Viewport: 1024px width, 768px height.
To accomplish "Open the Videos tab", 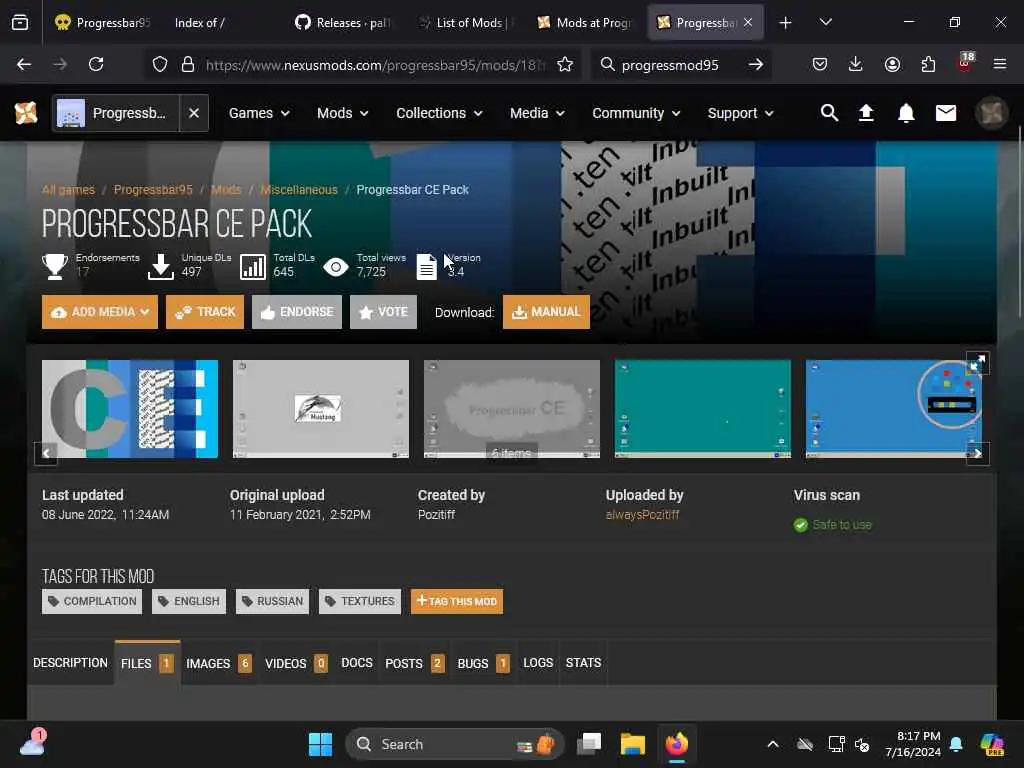I will [296, 663].
